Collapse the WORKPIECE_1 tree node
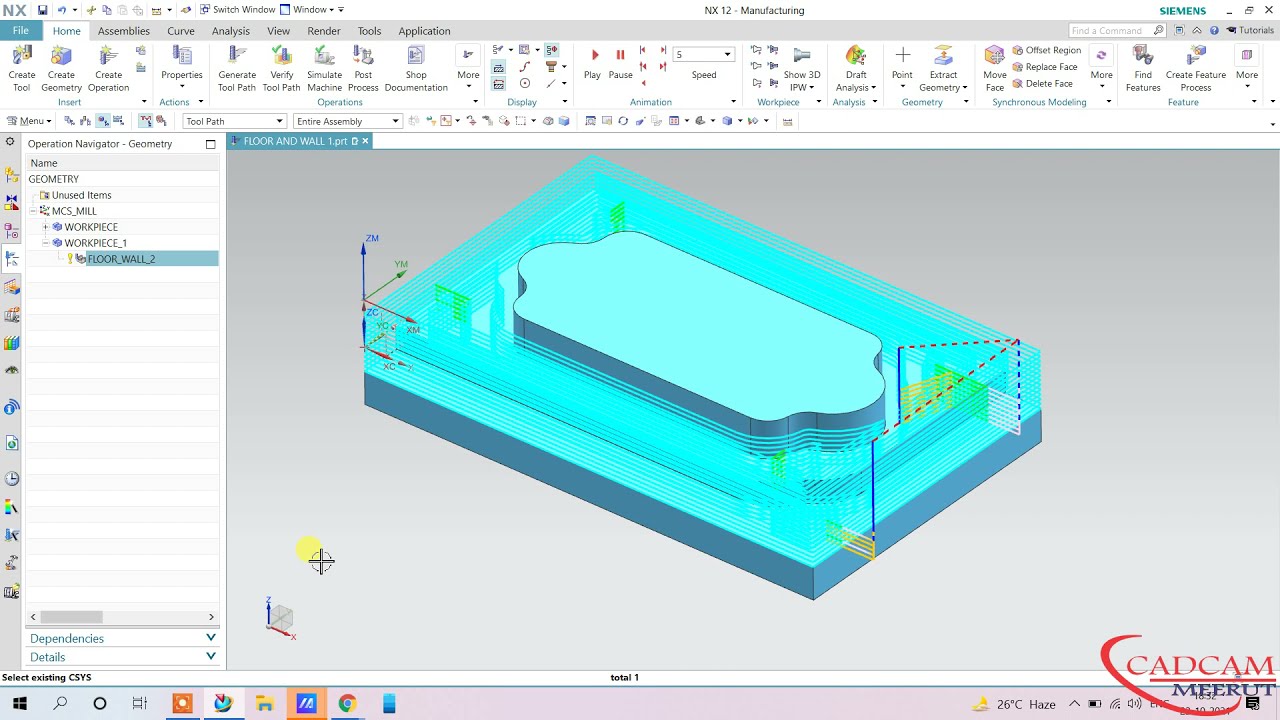The height and width of the screenshot is (720, 1280). (x=45, y=243)
